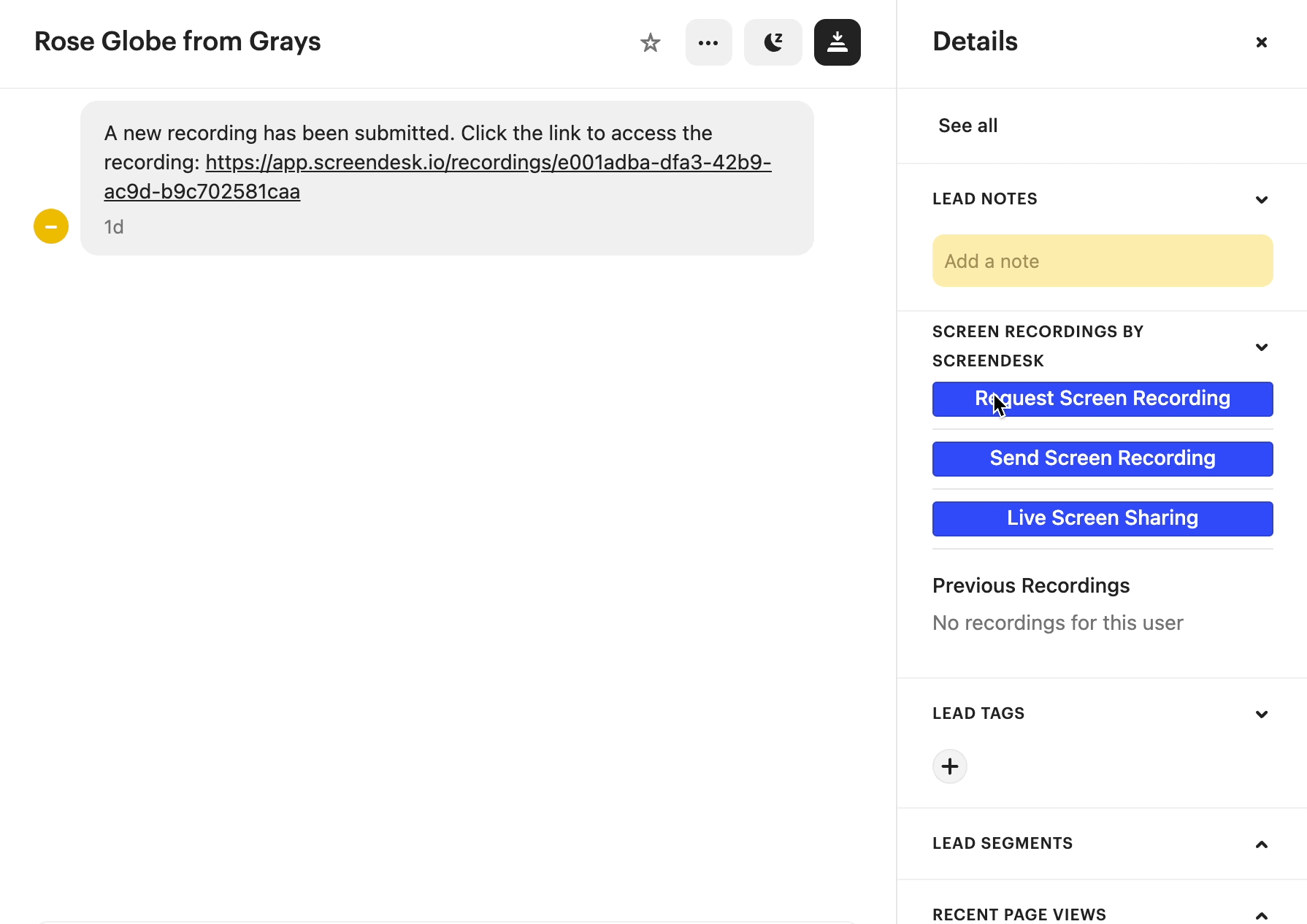The width and height of the screenshot is (1307, 924).
Task: Collapse the Lead Notes section
Action: (x=1261, y=199)
